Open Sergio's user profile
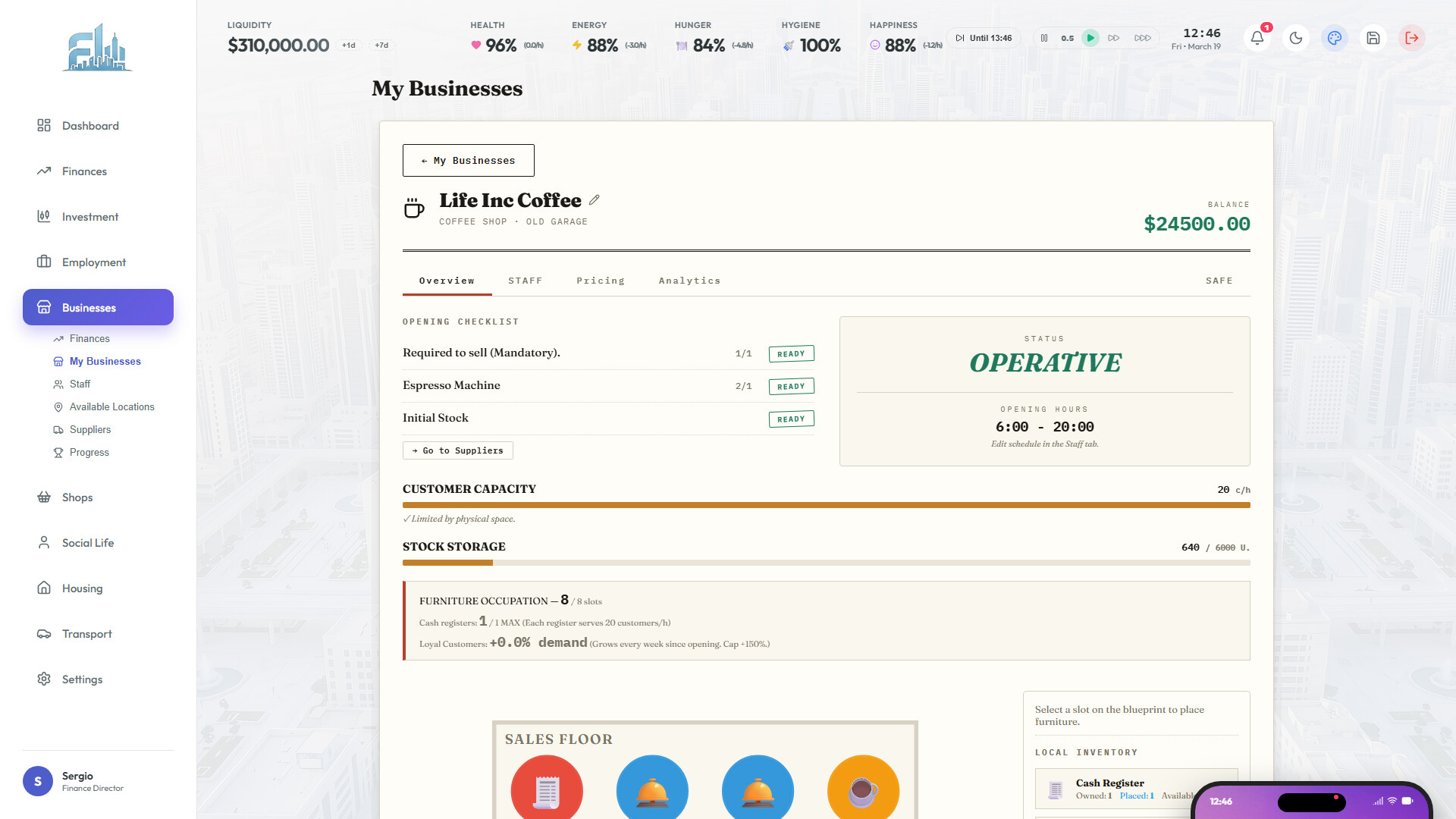Image resolution: width=1456 pixels, height=819 pixels. [98, 781]
